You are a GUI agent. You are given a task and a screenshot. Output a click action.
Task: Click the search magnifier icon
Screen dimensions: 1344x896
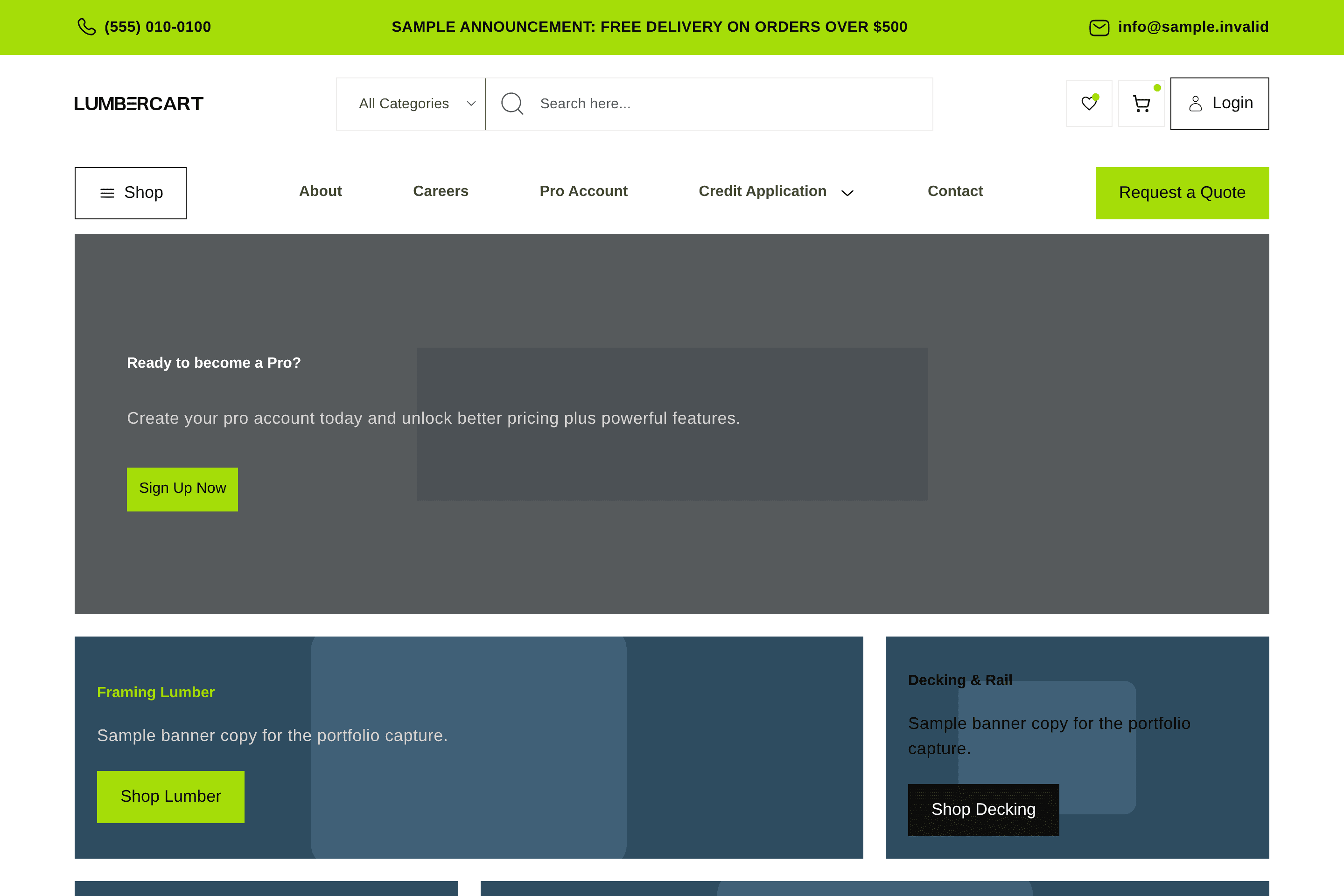click(x=512, y=104)
